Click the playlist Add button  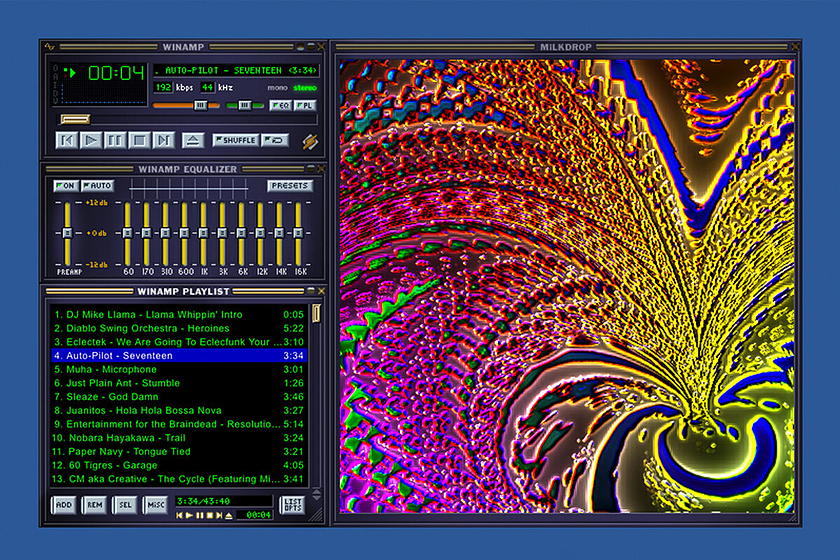pos(64,505)
